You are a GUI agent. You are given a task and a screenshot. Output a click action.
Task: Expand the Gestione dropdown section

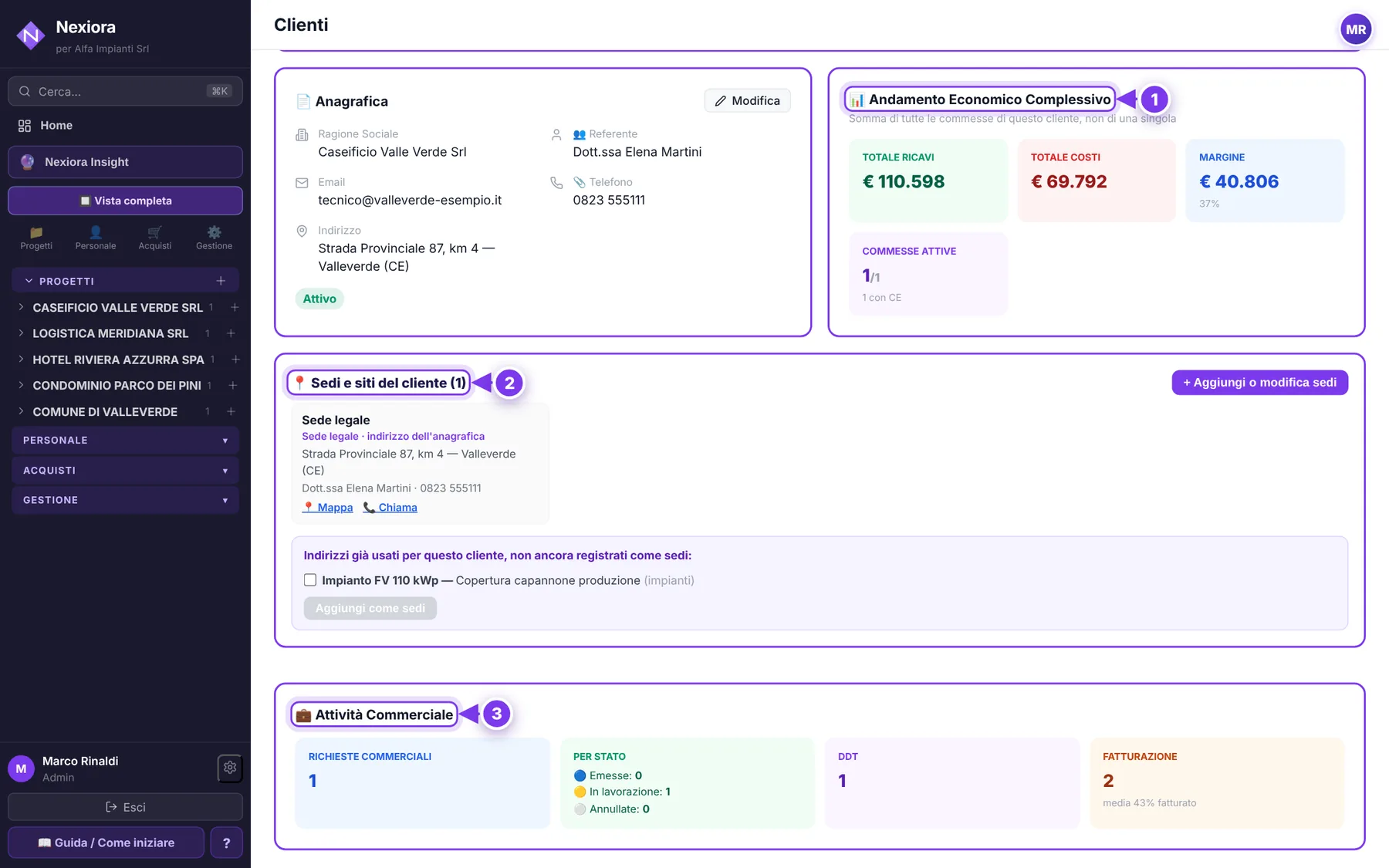(x=125, y=500)
